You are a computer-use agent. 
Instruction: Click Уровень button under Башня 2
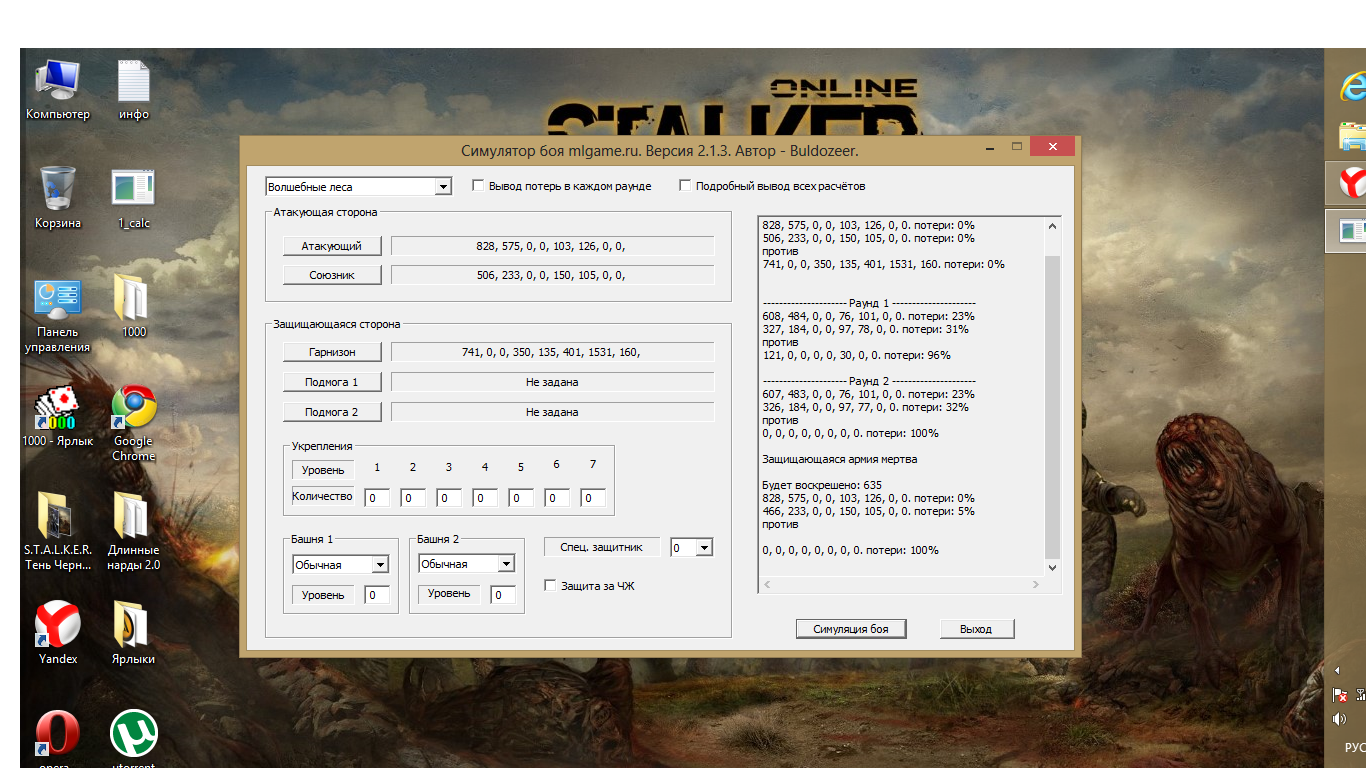tap(449, 594)
